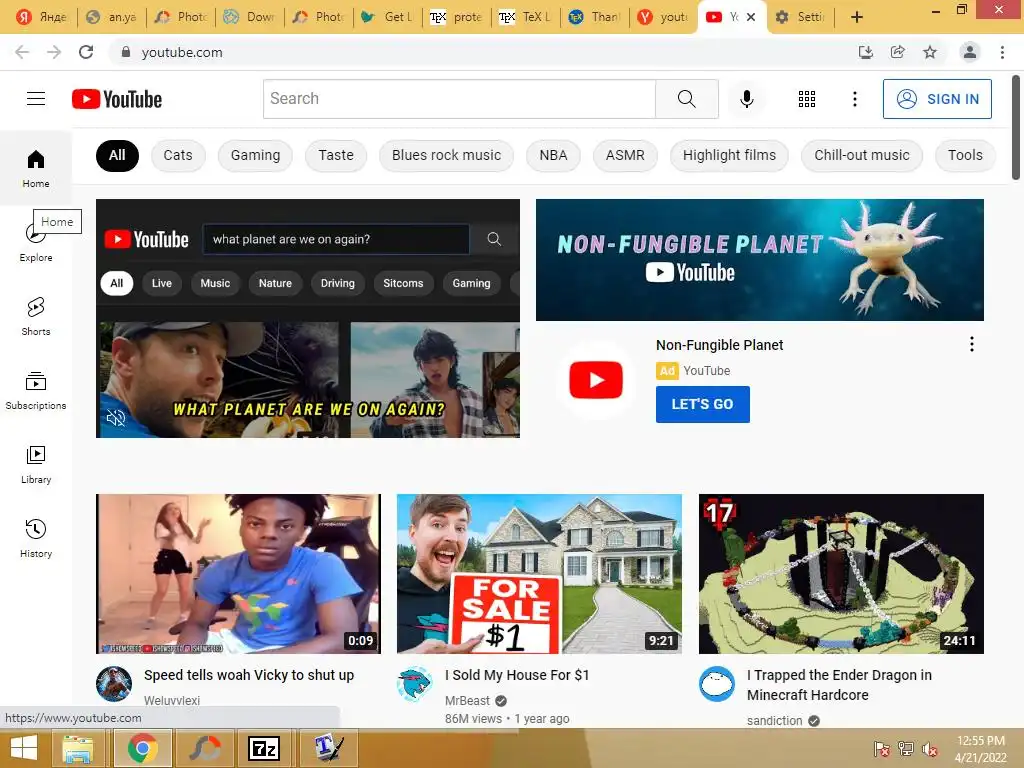The width and height of the screenshot is (1024, 768).
Task: Select the NBA filter chip
Action: [x=553, y=155]
